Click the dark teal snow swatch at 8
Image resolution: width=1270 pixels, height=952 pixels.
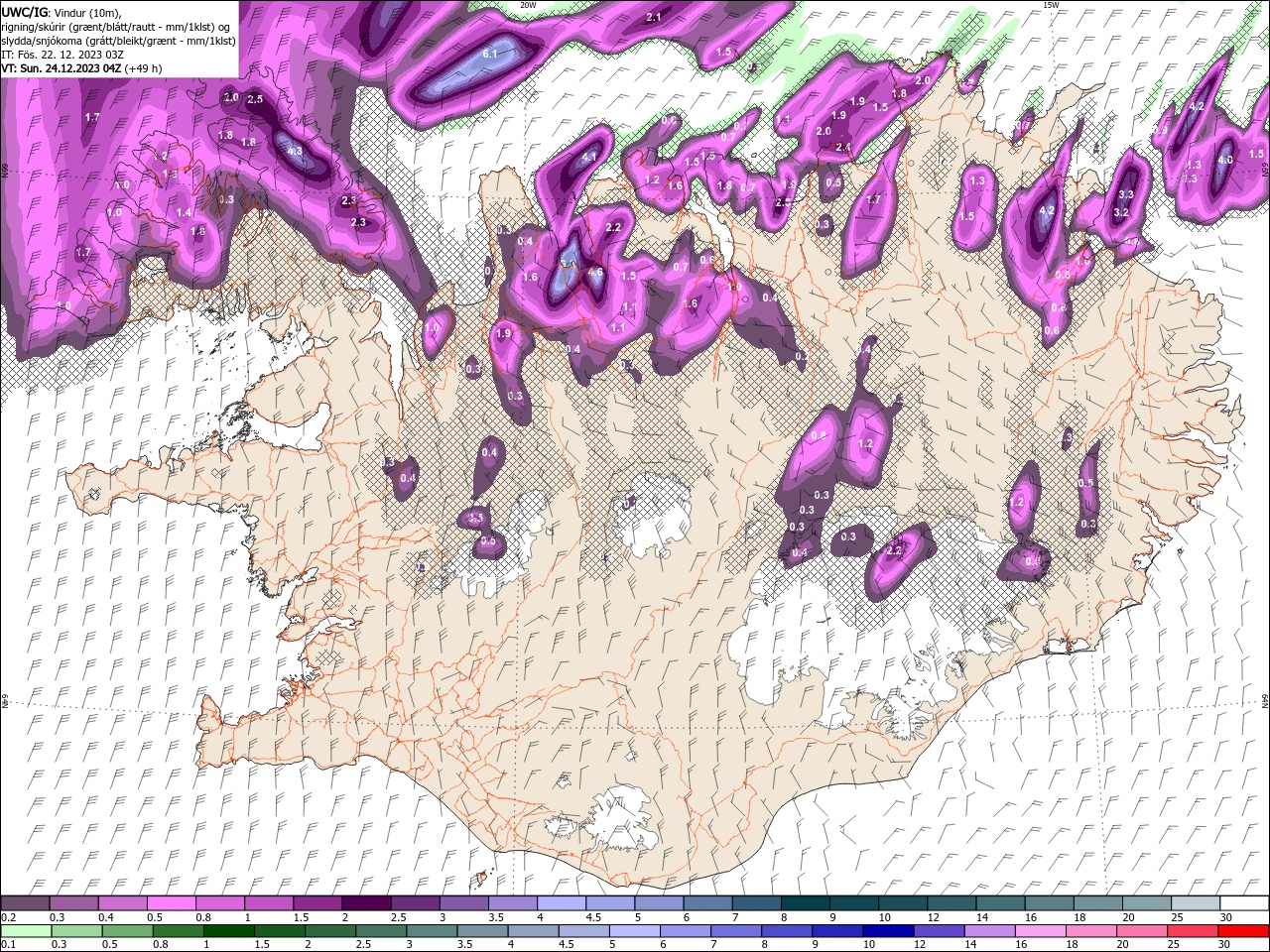coord(805,903)
